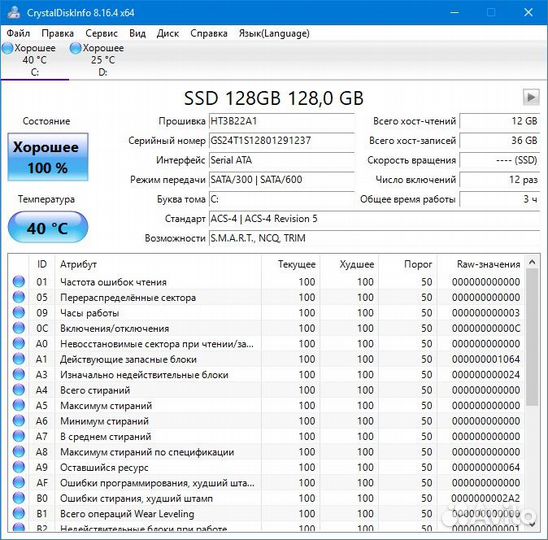Click the disk title SSD 128GB 128,0 GB
This screenshot has height=540, width=548.
(274, 98)
